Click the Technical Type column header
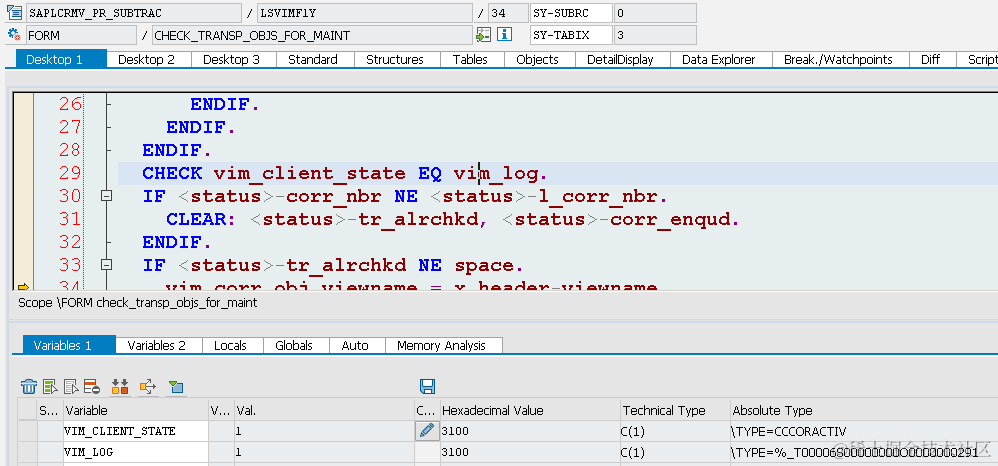Screen dimensions: 998x466 (x=675, y=411)
